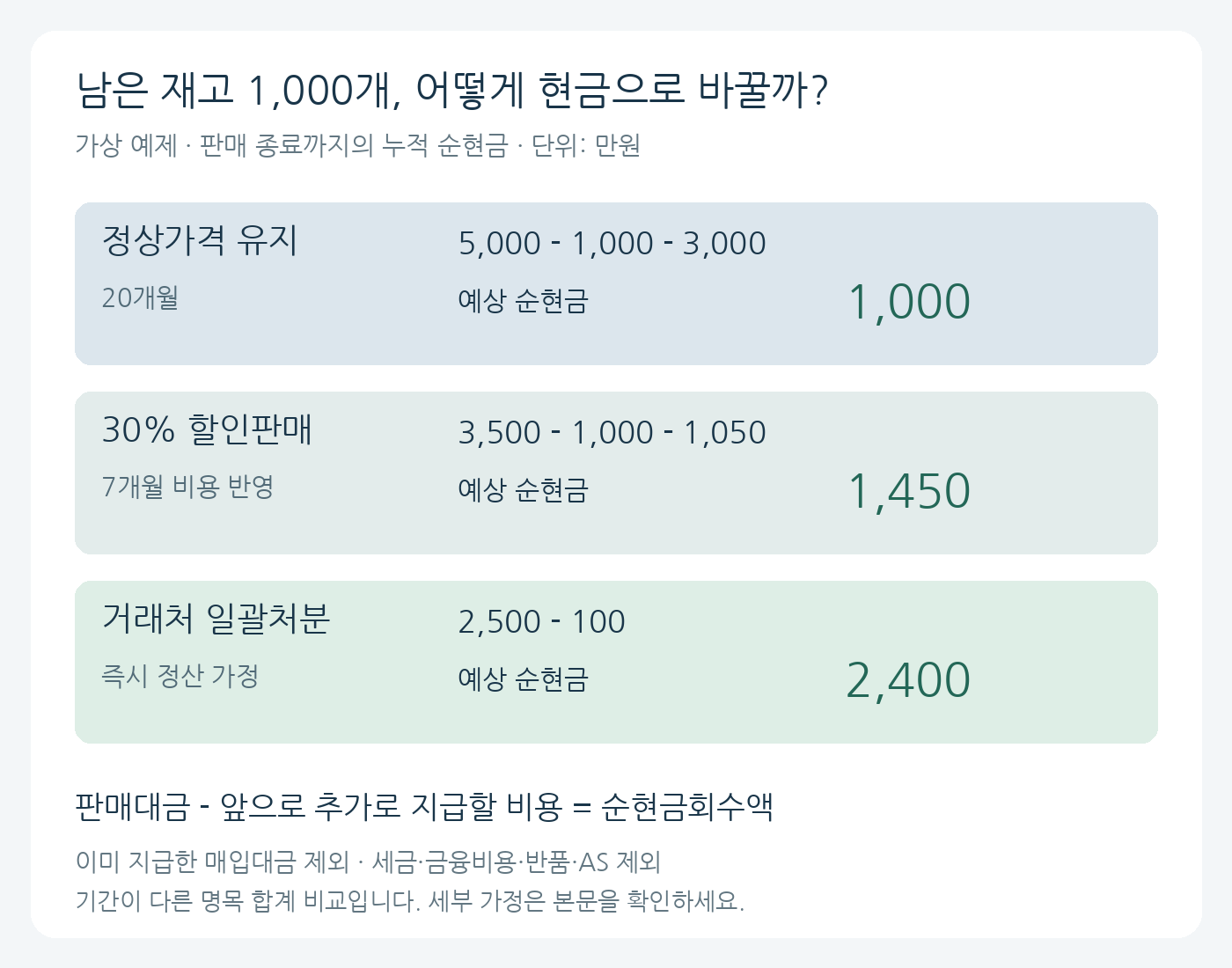Click 예상 순현금 label in the discount card

[x=524, y=490]
